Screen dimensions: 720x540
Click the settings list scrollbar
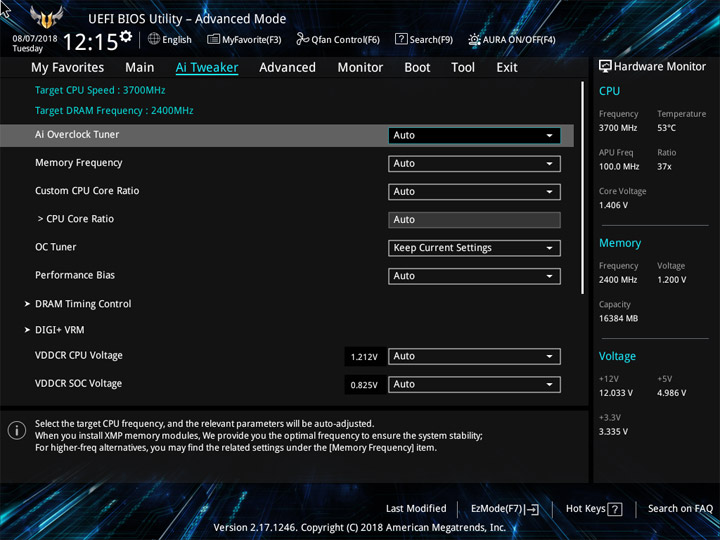click(x=583, y=187)
